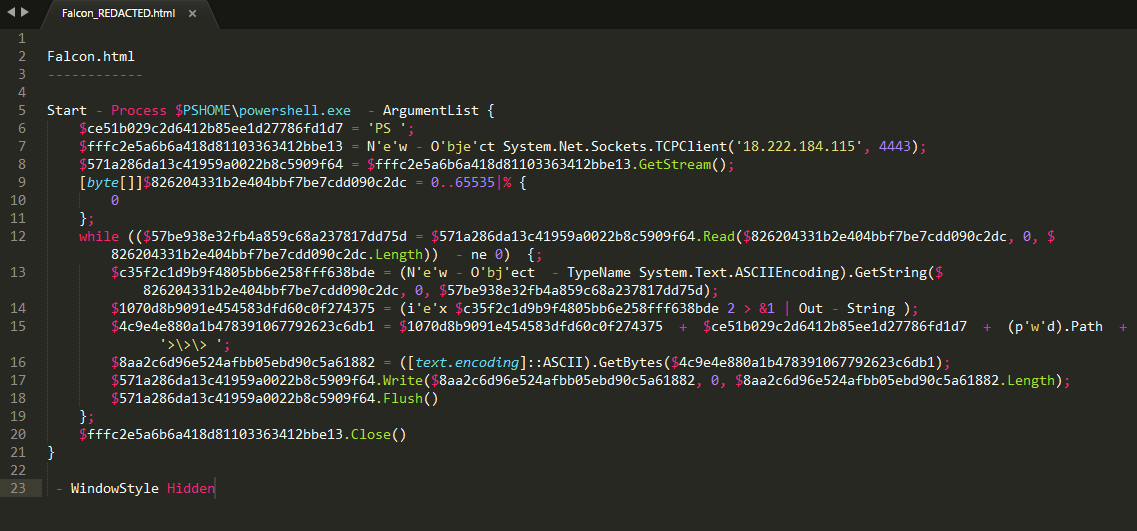Click the closing brace on line 21
1137x531 pixels.
tap(51, 453)
